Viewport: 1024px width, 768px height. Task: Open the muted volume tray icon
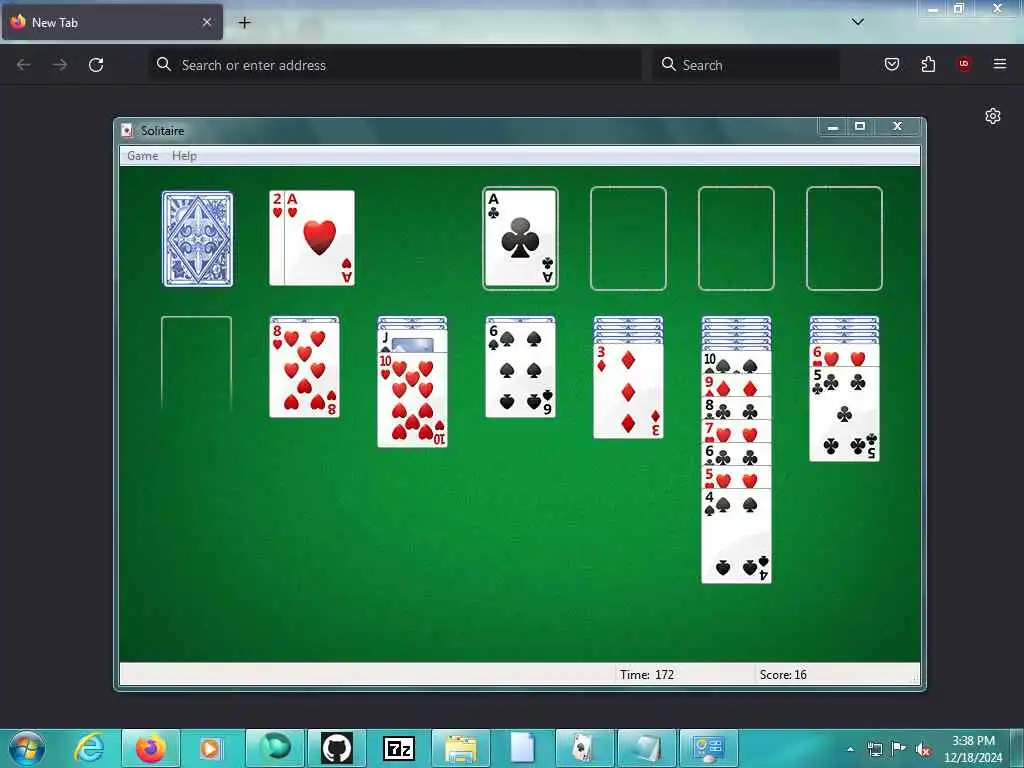coord(923,749)
